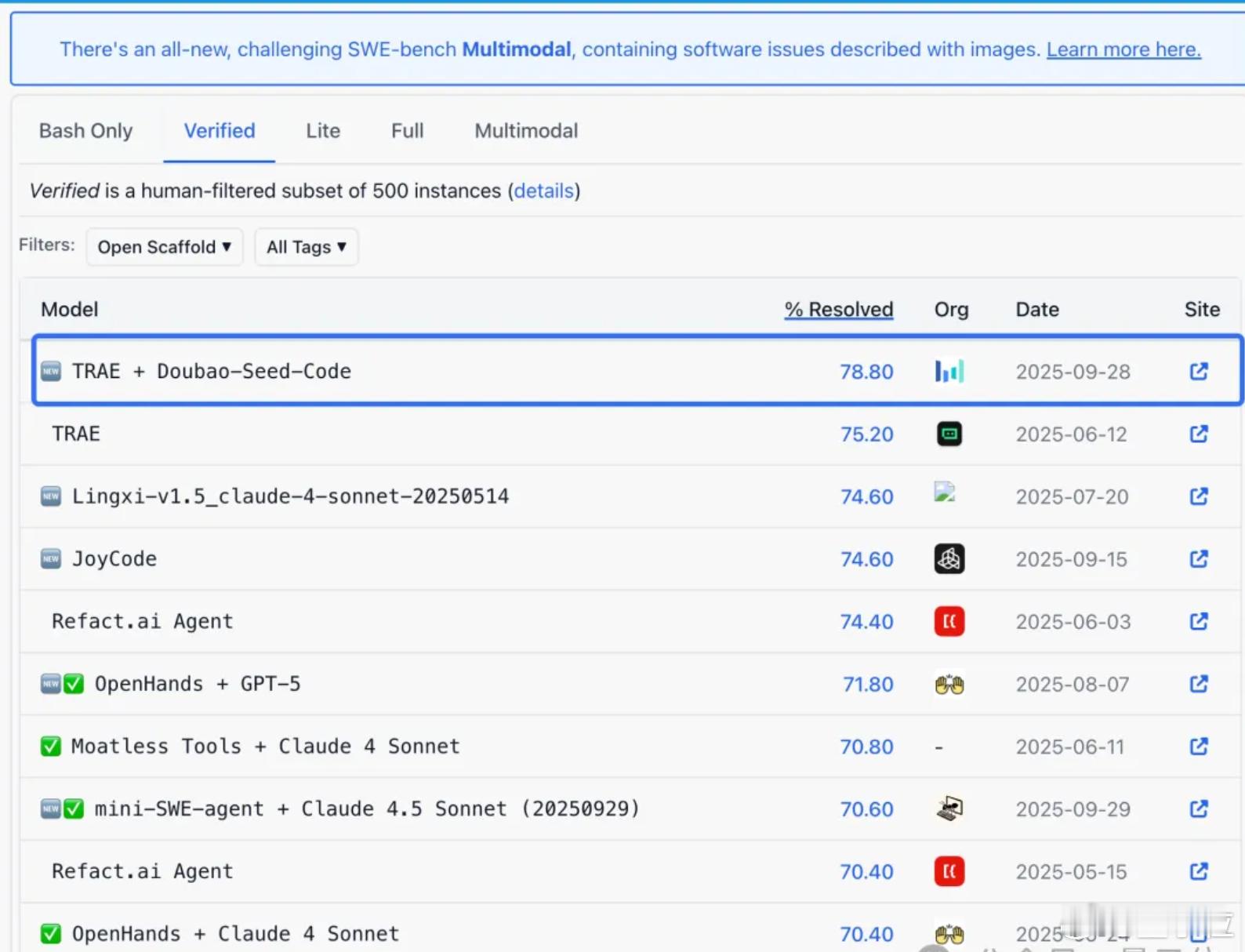The height and width of the screenshot is (952, 1245).
Task: Click the org logo of TRAE + Doubao-Seed-Code
Action: pos(949,371)
